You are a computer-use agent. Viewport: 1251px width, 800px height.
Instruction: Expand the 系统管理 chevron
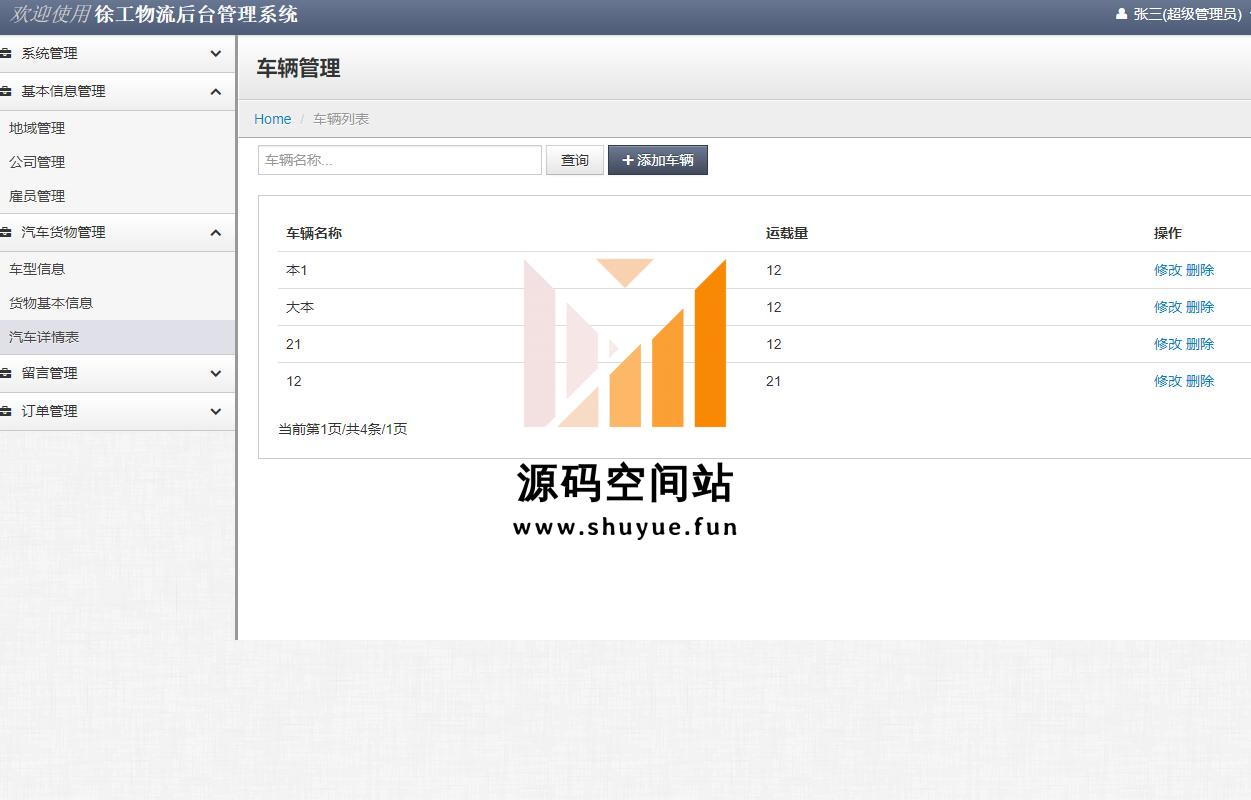click(216, 54)
